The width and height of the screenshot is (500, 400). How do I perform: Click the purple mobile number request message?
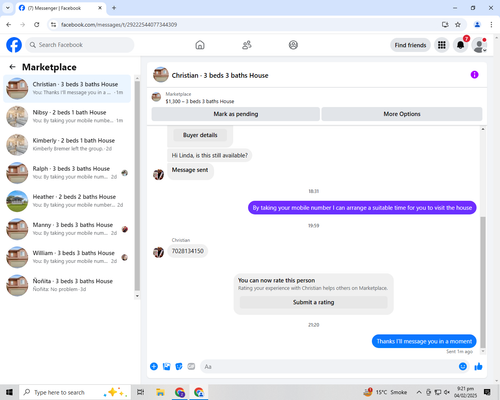(362, 208)
